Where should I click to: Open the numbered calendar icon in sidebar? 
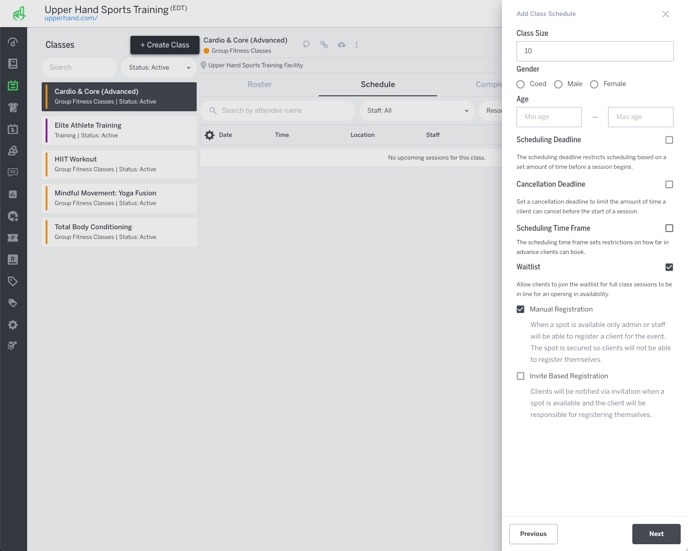click(x=13, y=129)
